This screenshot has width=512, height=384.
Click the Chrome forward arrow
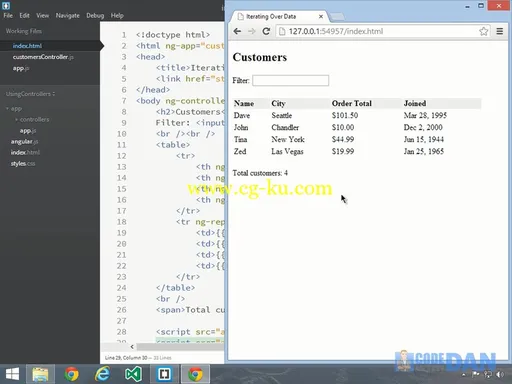[x=252, y=31]
